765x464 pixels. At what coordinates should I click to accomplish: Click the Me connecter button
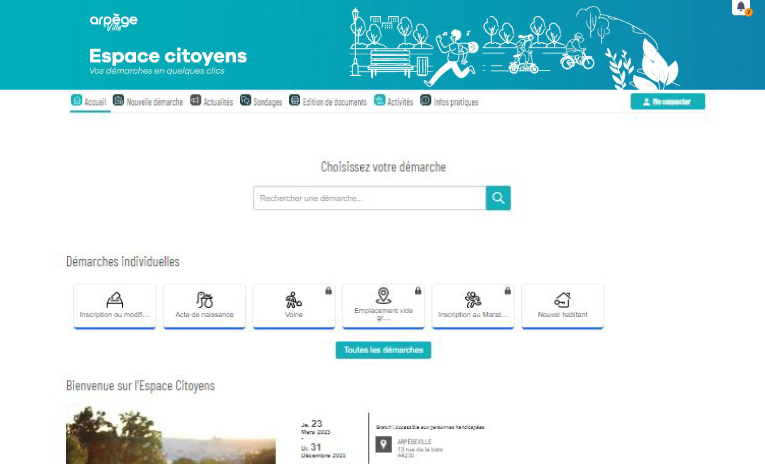pyautogui.click(x=667, y=101)
